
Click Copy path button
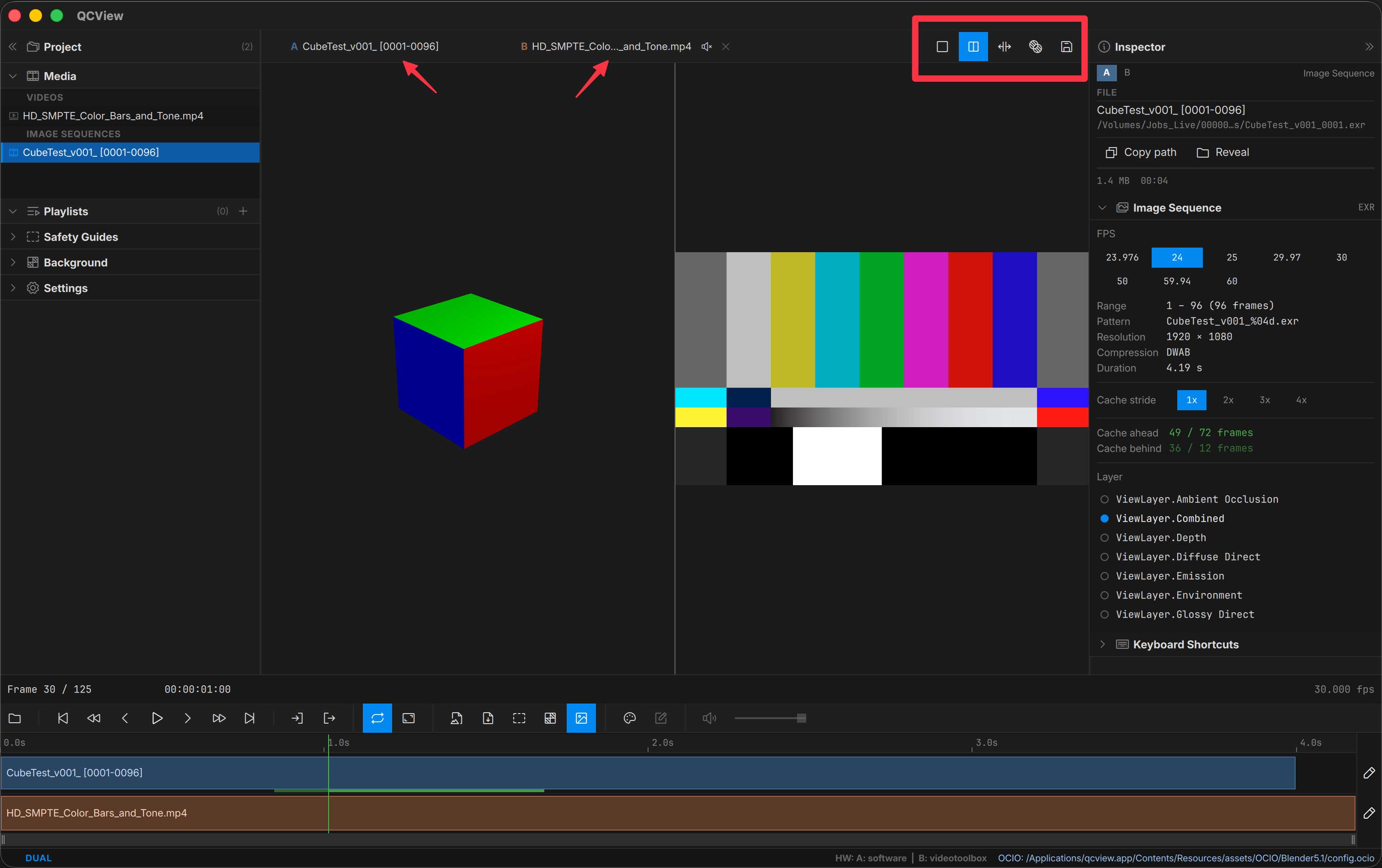1140,152
